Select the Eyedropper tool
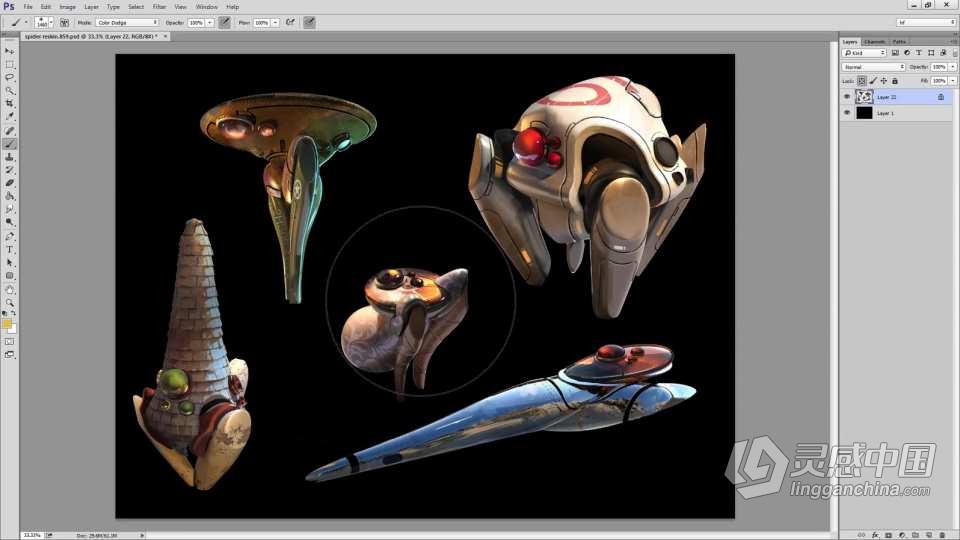This screenshot has width=960, height=540. (9, 116)
